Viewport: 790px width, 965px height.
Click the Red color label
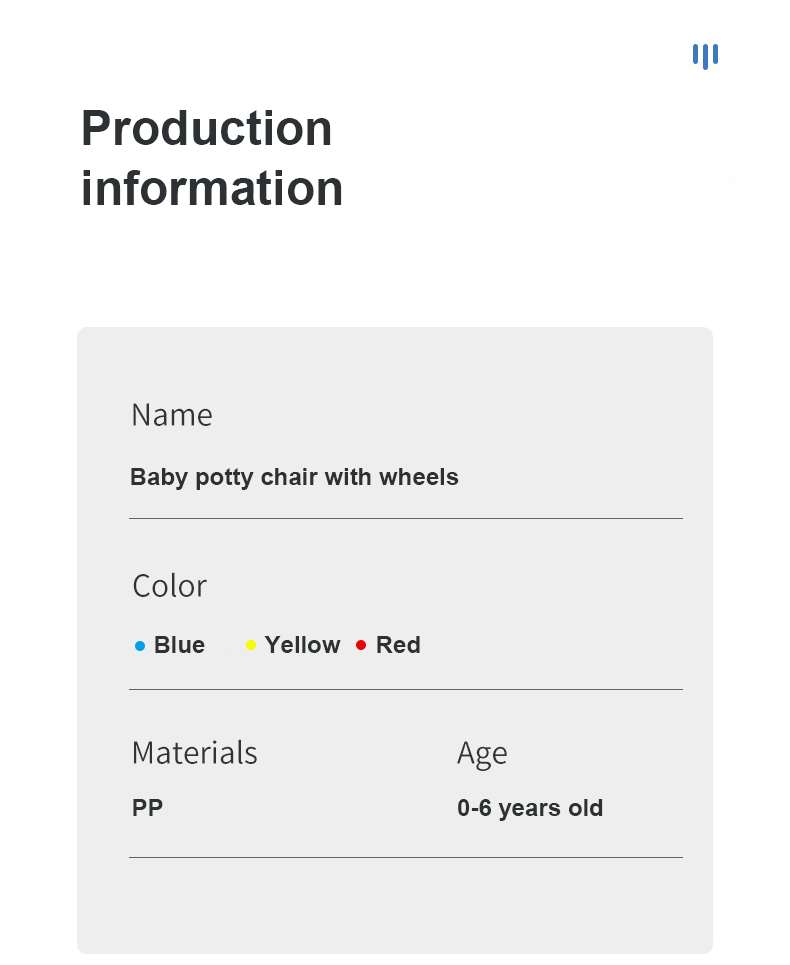(398, 645)
